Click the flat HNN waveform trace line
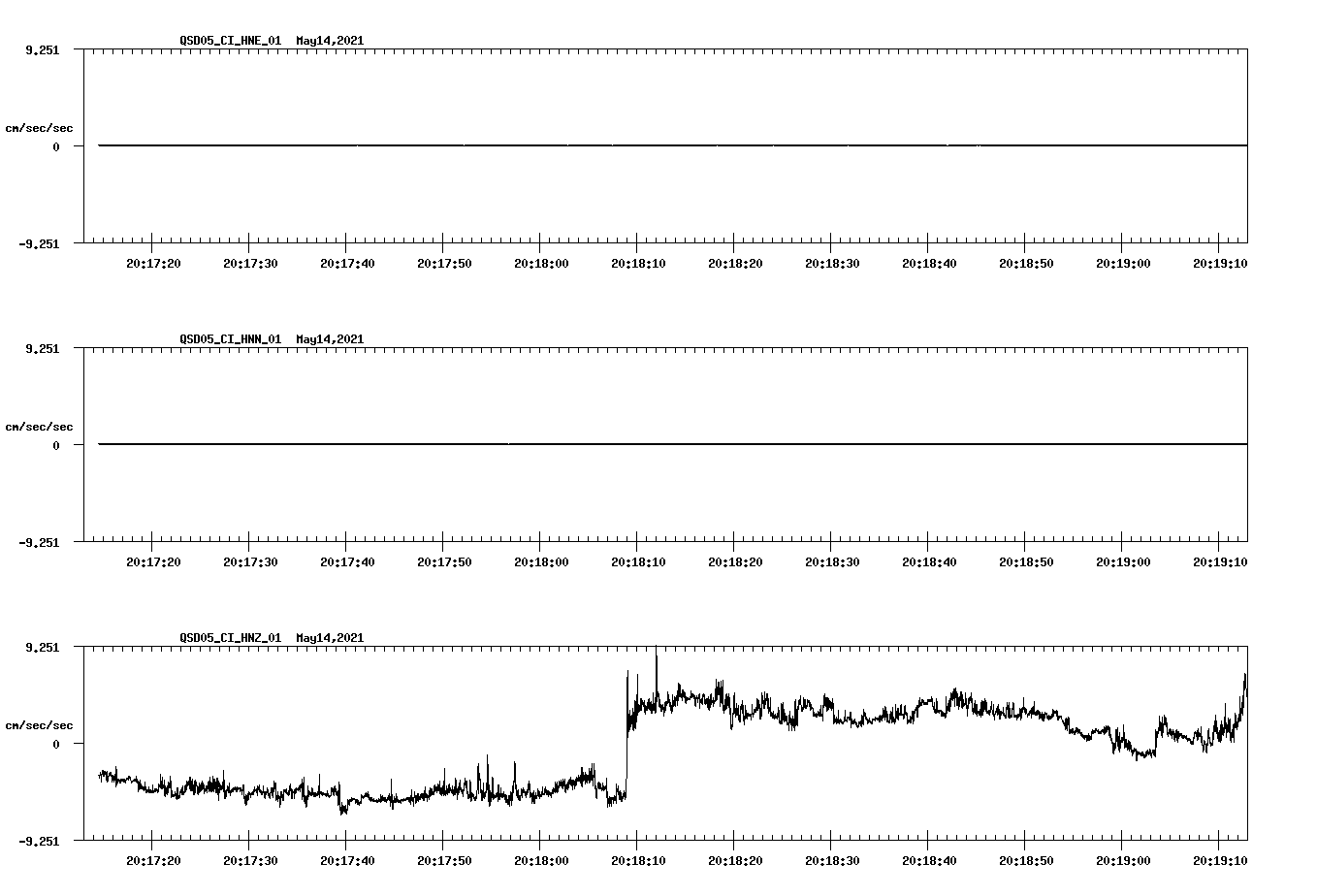The width and height of the screenshot is (1317, 896). point(673,444)
